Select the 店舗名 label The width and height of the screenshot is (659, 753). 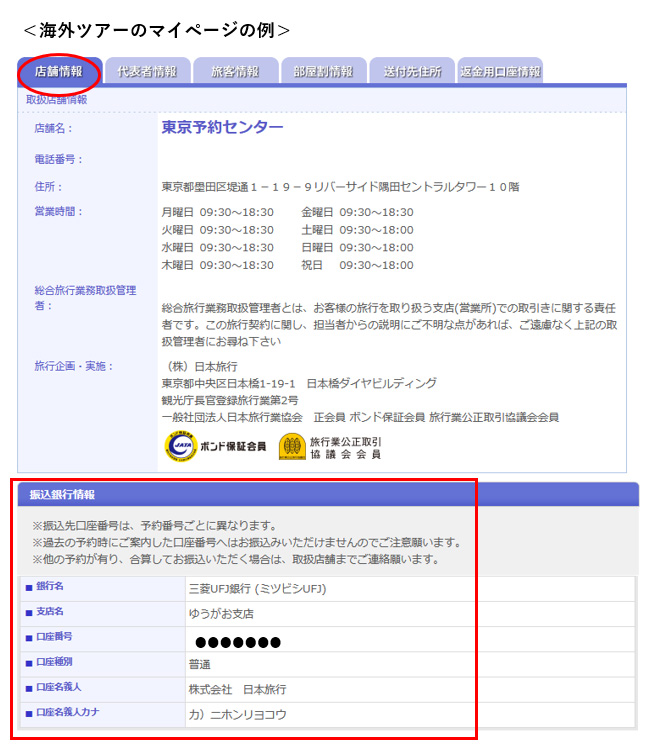pyautogui.click(x=53, y=128)
